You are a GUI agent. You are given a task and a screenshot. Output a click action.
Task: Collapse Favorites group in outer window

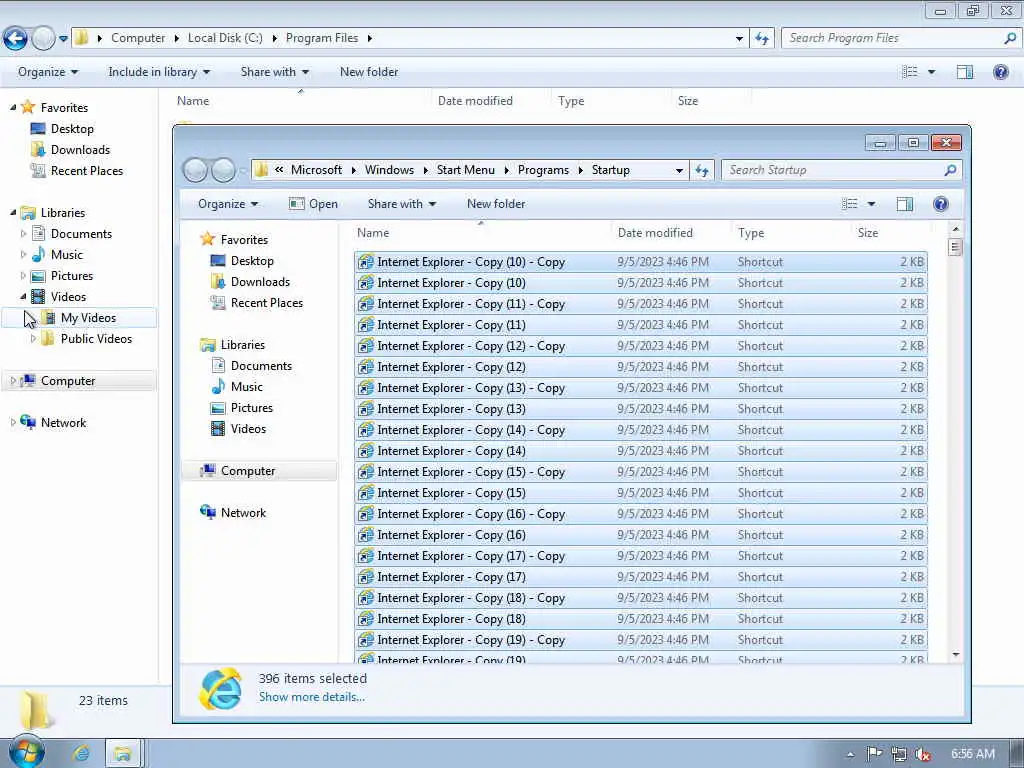click(13, 107)
